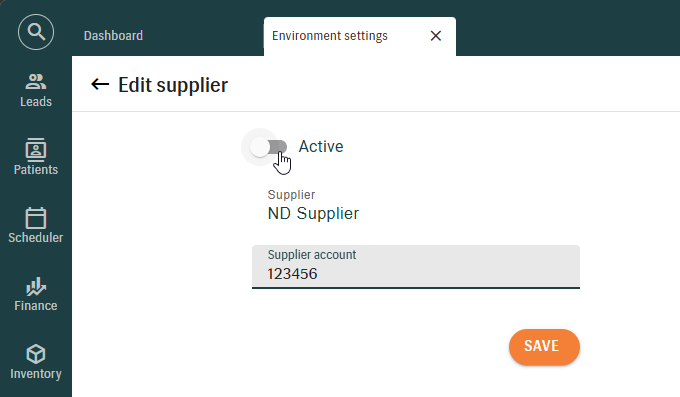The width and height of the screenshot is (680, 397).
Task: Open Inventory via the box icon
Action: click(x=36, y=354)
